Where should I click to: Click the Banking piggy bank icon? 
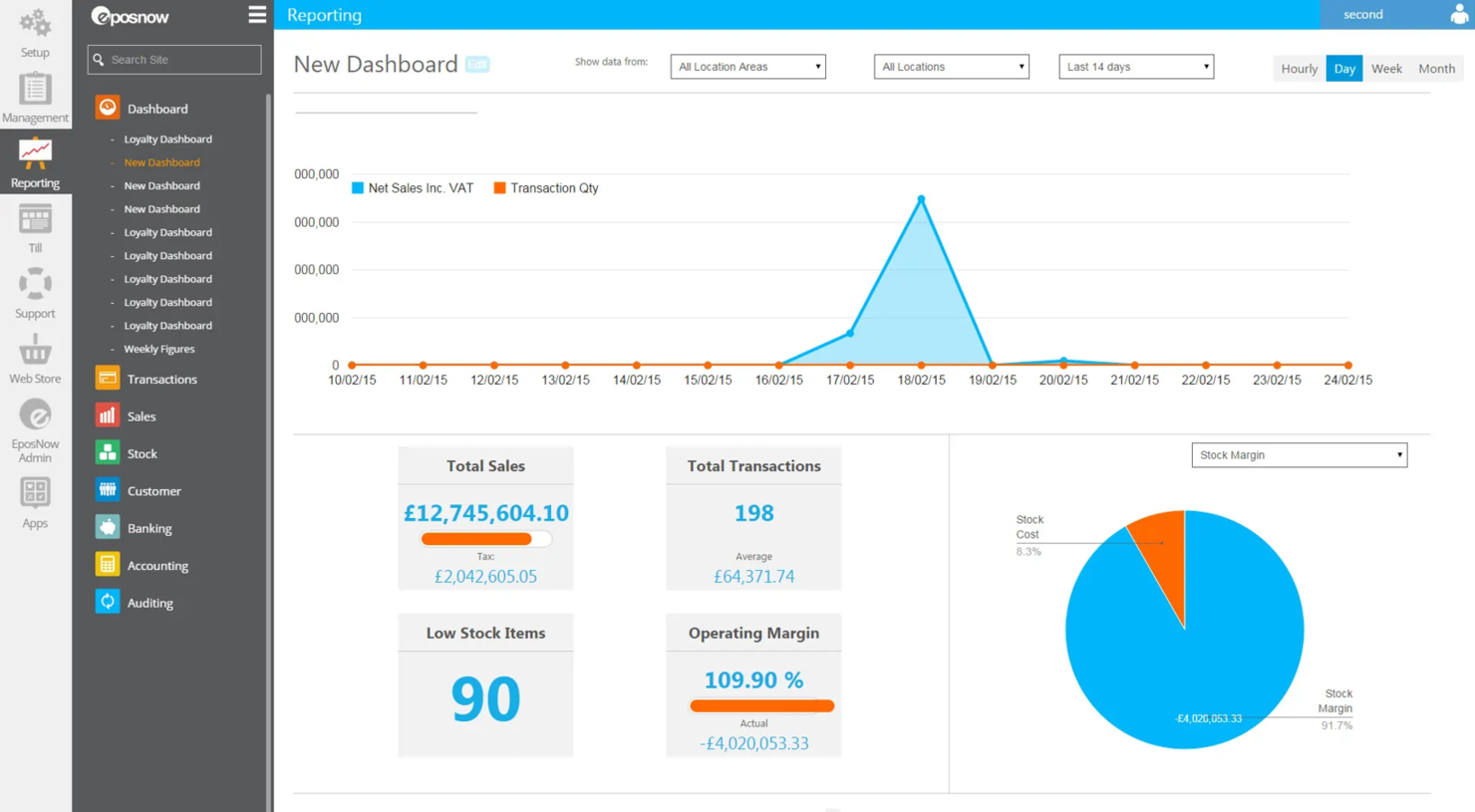(107, 527)
